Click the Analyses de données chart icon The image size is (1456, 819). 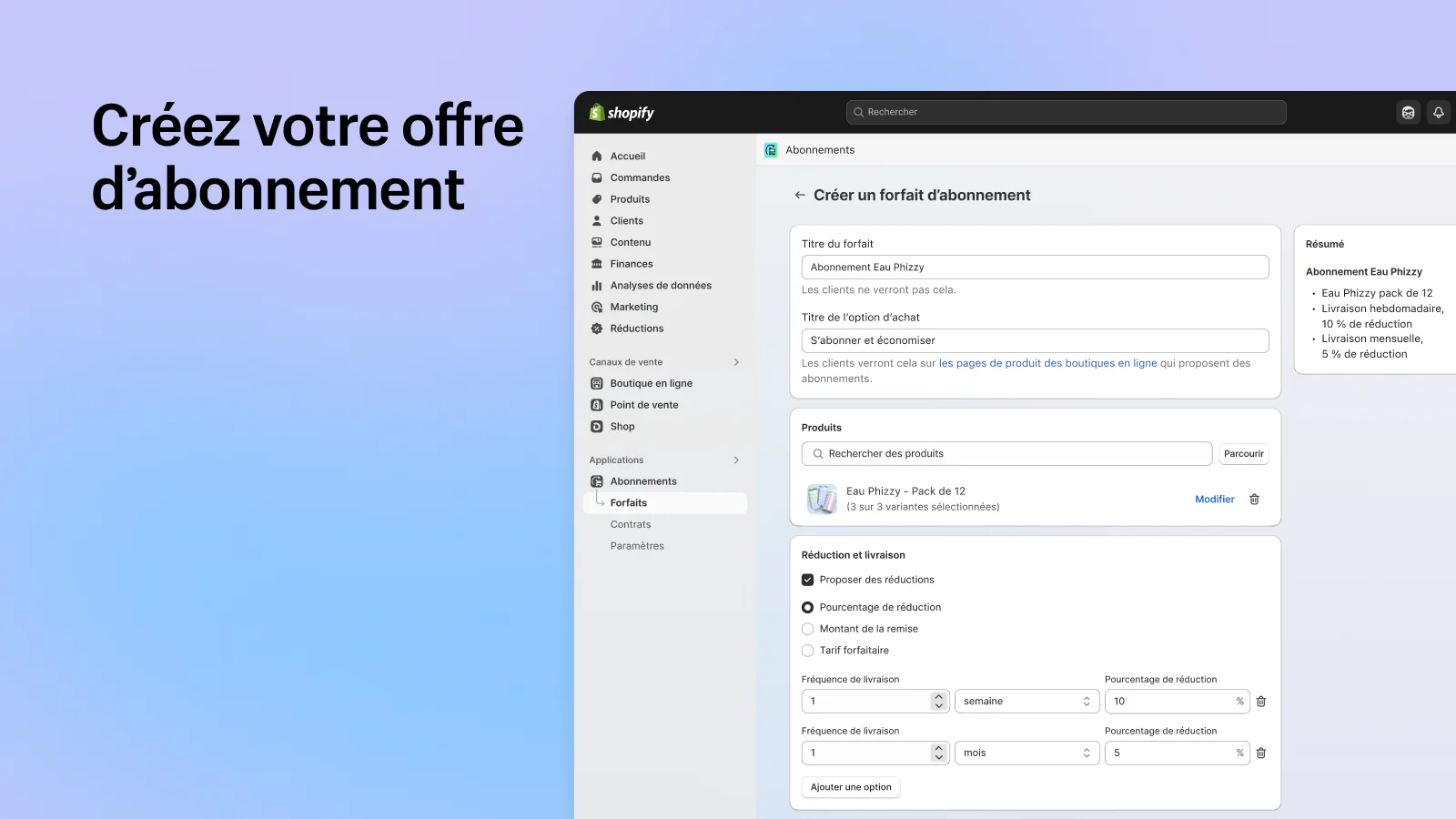597,286
